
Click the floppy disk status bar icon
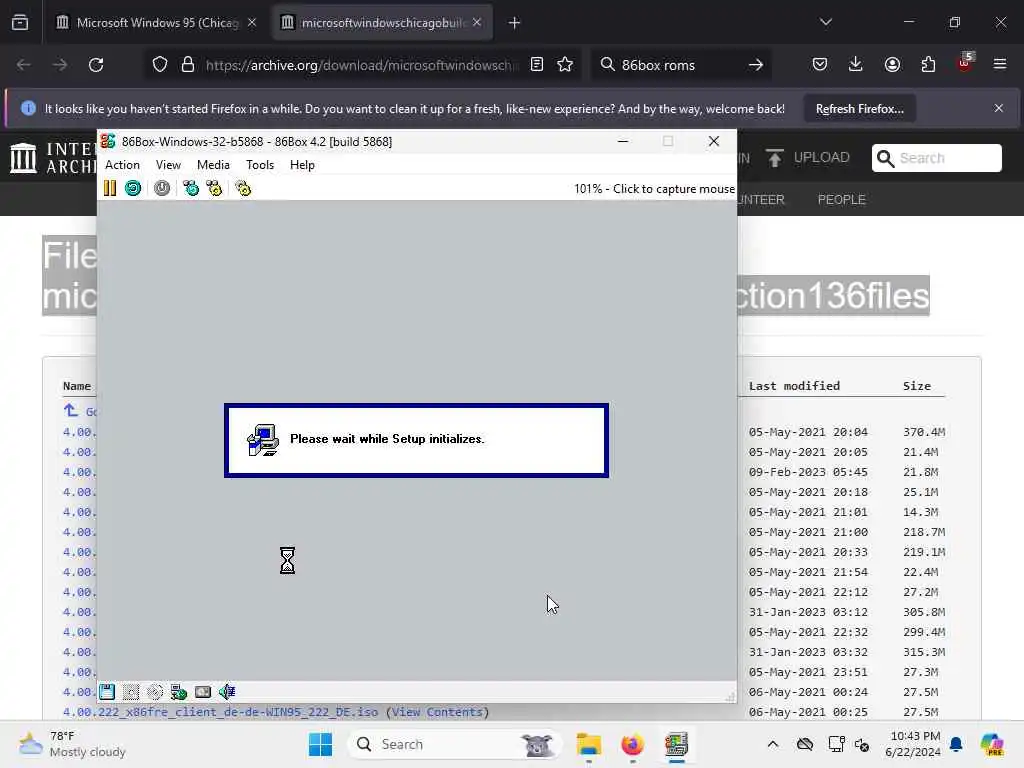click(107, 692)
